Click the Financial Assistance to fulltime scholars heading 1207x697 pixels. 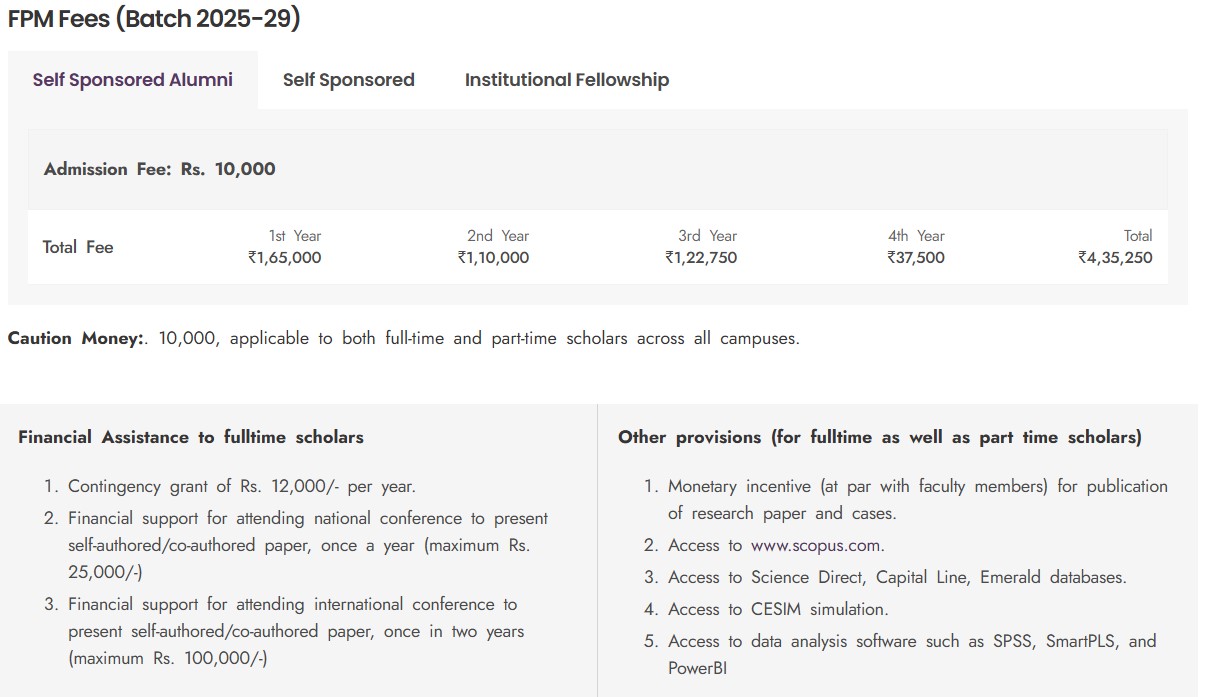(x=191, y=437)
